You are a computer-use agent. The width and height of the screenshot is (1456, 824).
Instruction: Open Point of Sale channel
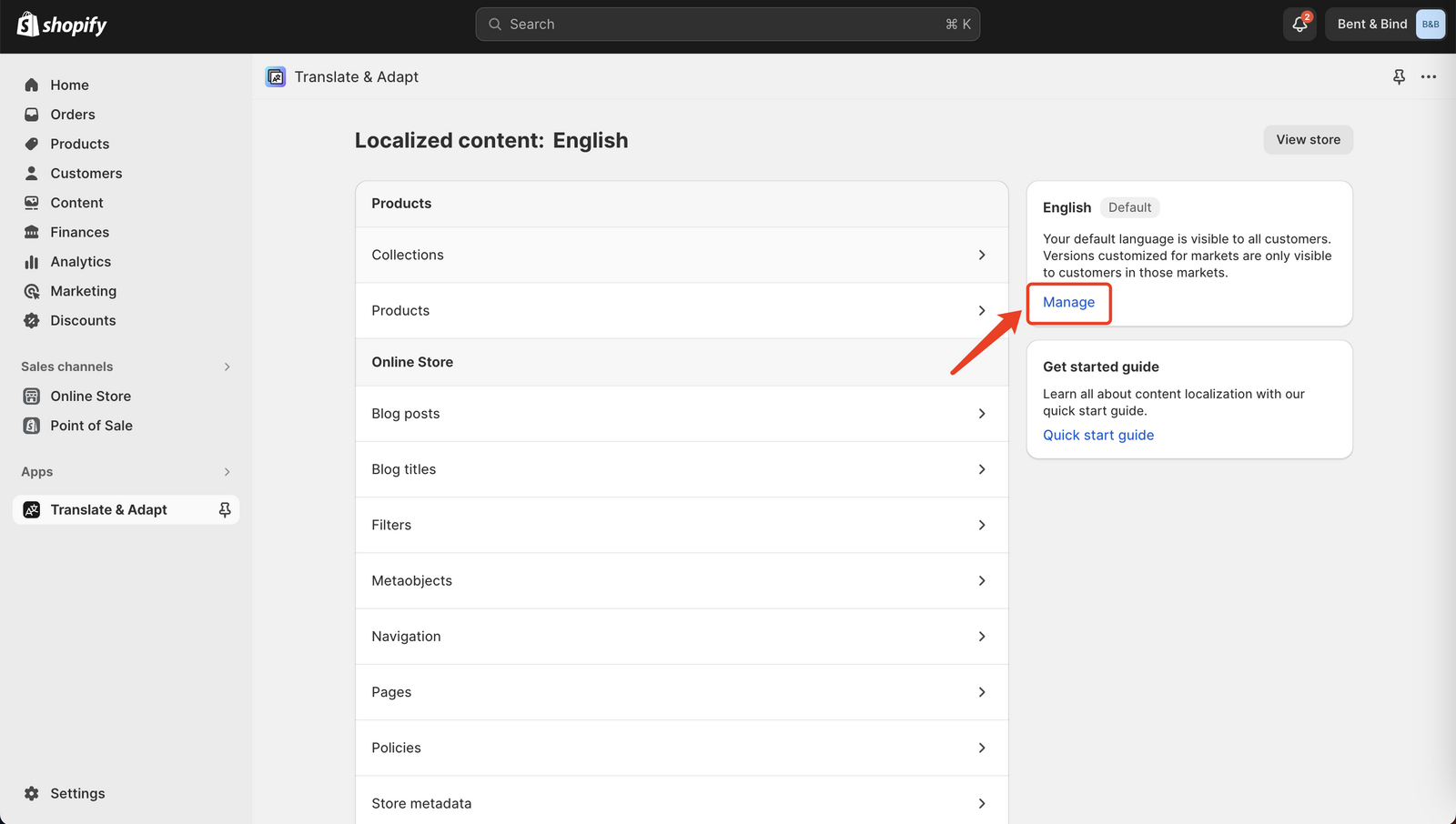(x=91, y=426)
